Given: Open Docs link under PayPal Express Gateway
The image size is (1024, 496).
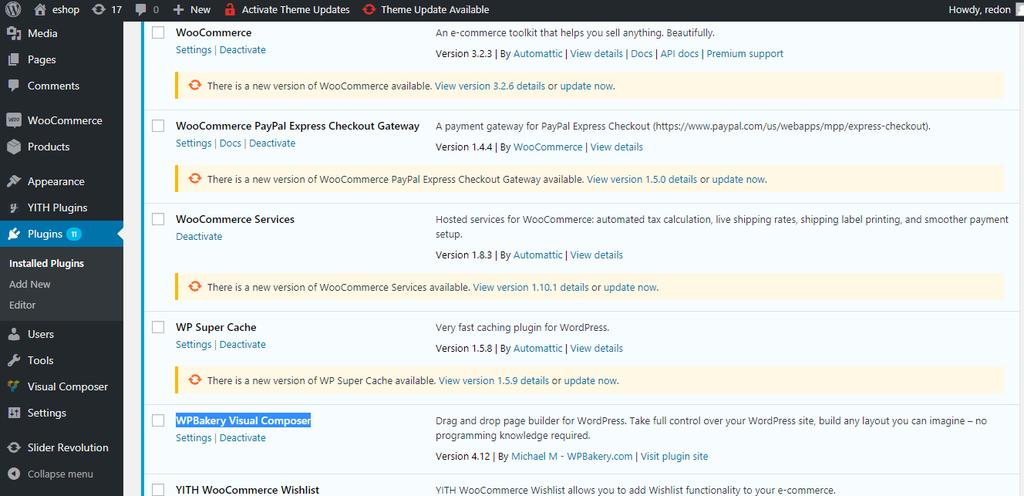Looking at the screenshot, I should (230, 143).
